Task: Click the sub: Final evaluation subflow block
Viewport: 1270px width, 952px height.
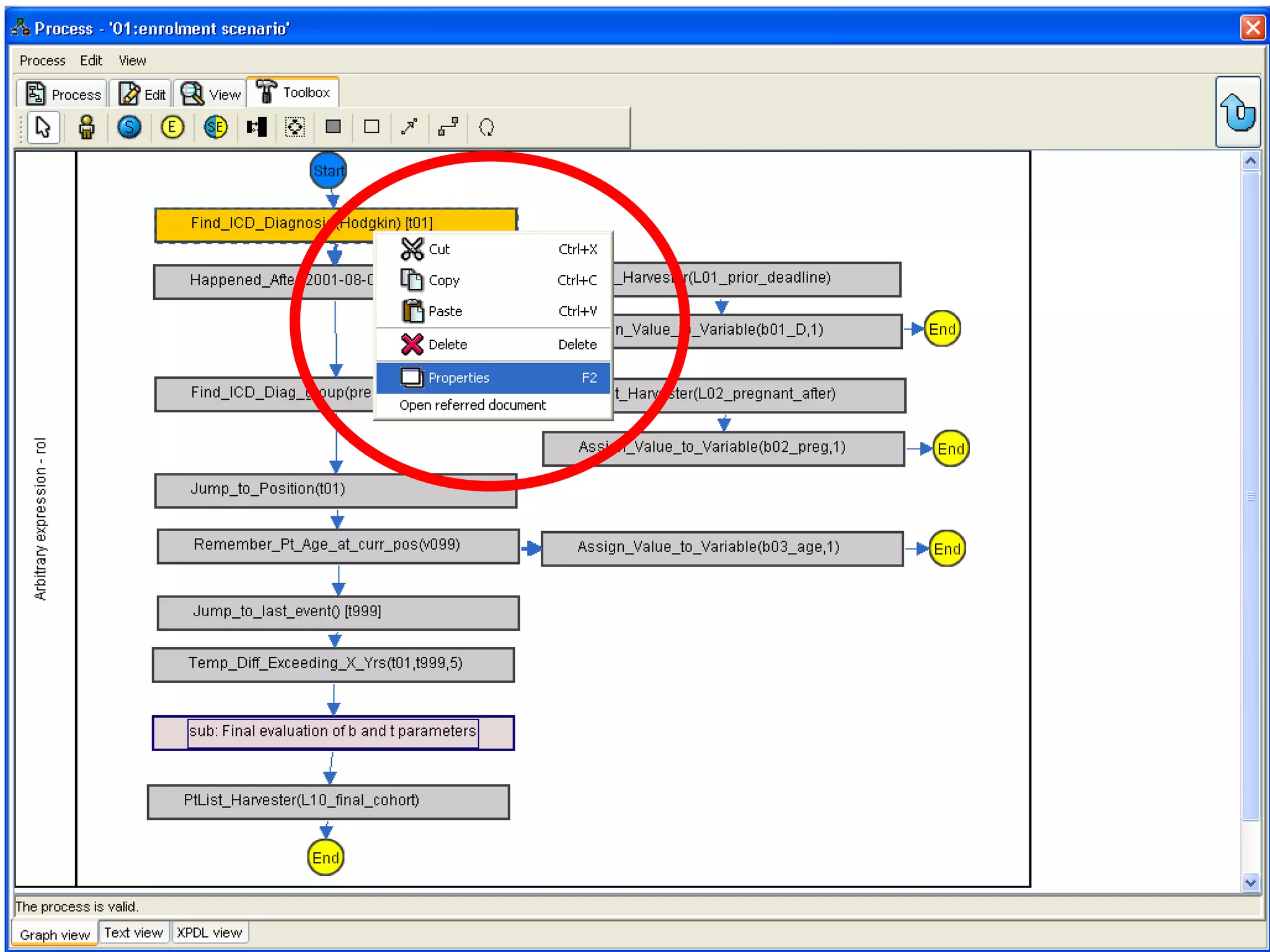Action: (x=333, y=733)
